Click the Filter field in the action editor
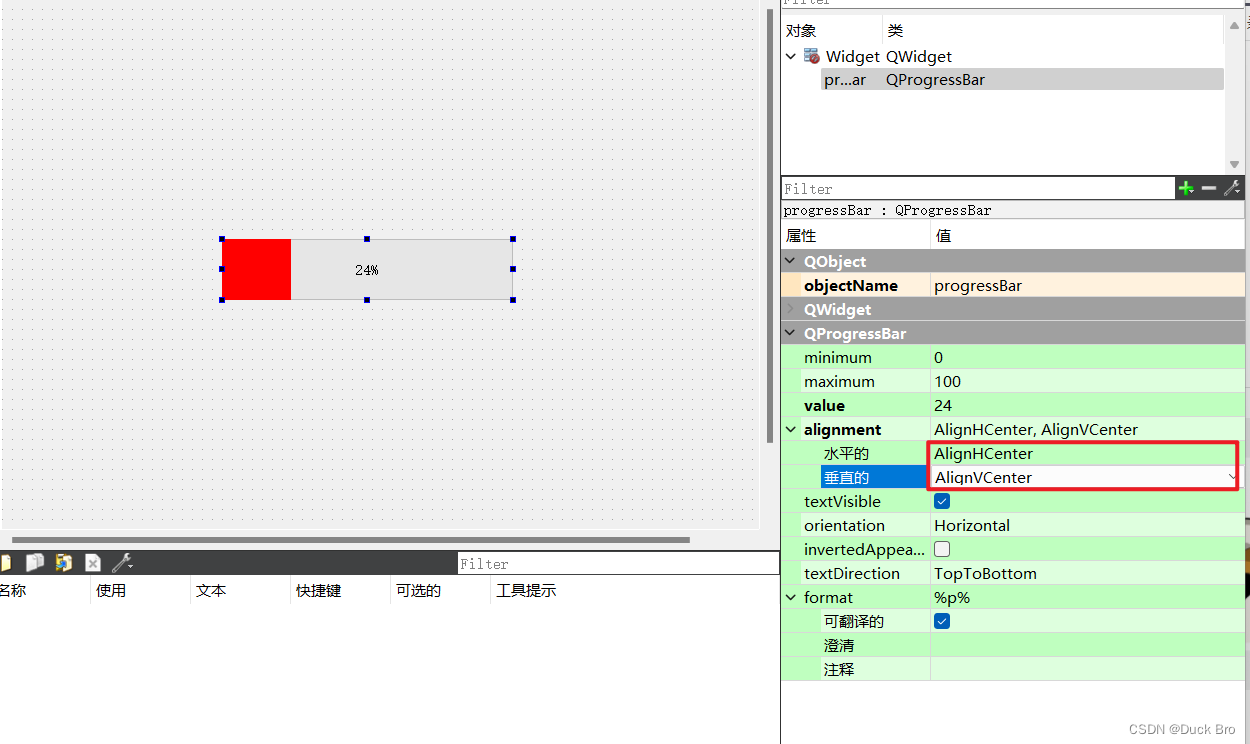The image size is (1250, 744). coord(617,562)
